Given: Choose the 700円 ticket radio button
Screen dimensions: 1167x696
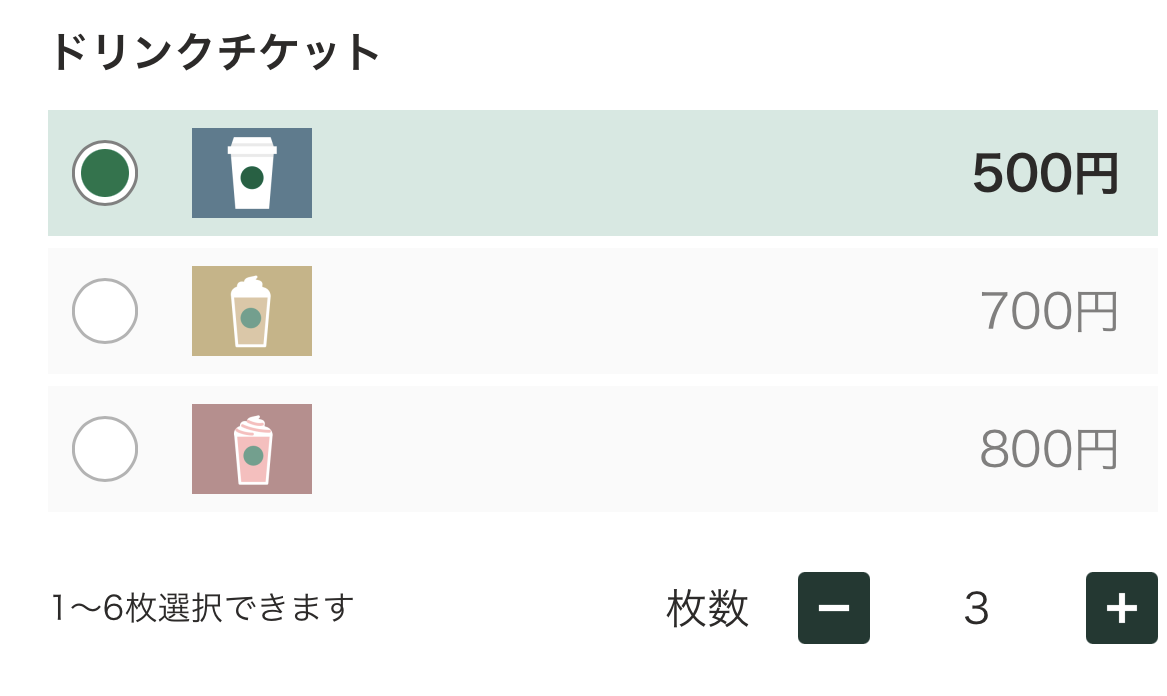Looking at the screenshot, I should 105,311.
